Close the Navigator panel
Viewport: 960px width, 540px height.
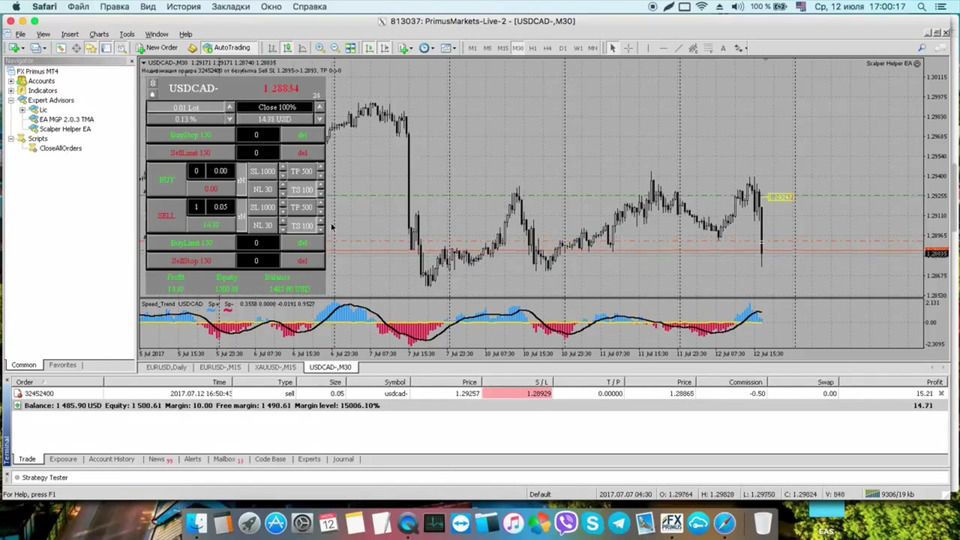[x=131, y=61]
